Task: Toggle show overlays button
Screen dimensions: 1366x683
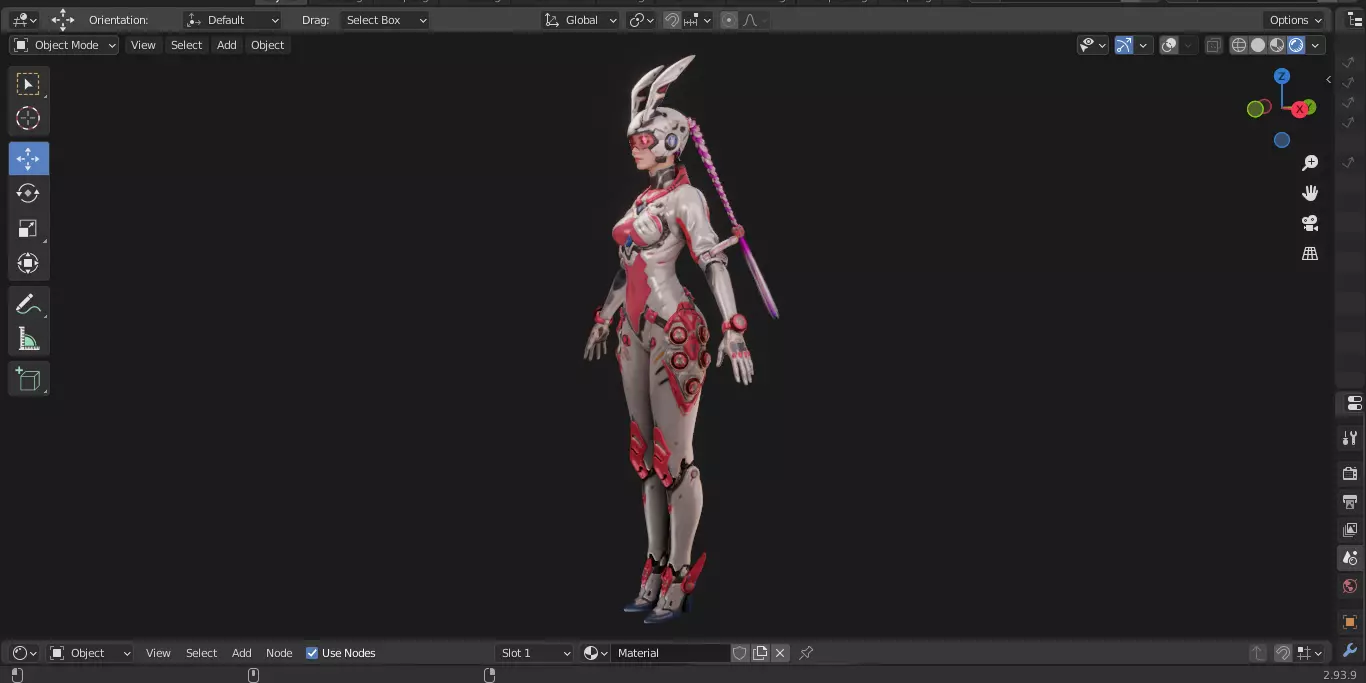Action: tap(1169, 45)
